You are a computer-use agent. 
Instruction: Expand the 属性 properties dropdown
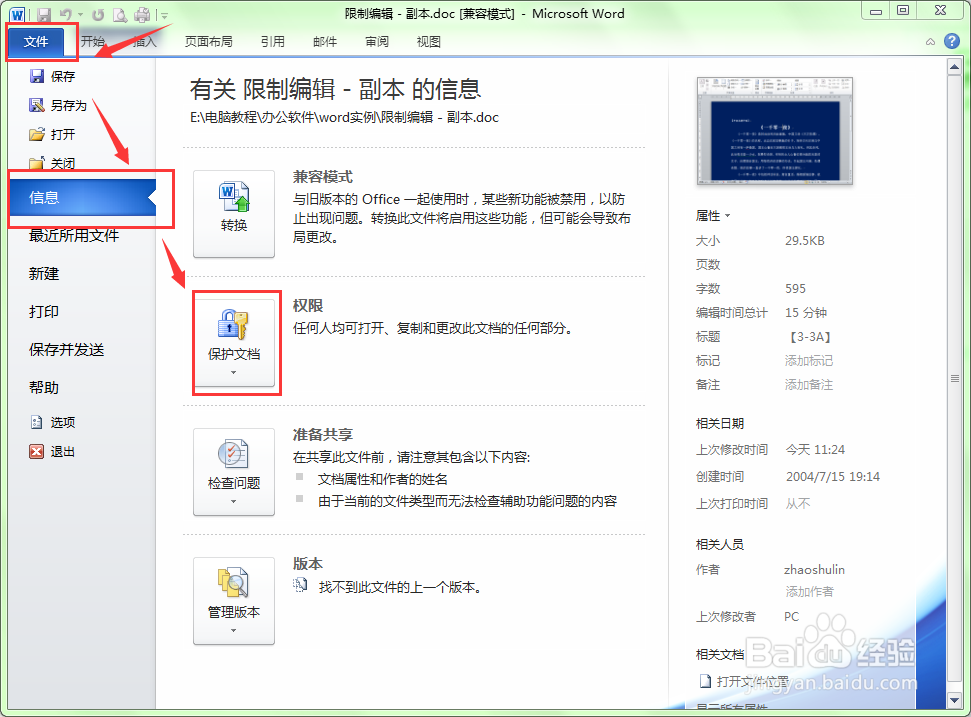(x=713, y=215)
